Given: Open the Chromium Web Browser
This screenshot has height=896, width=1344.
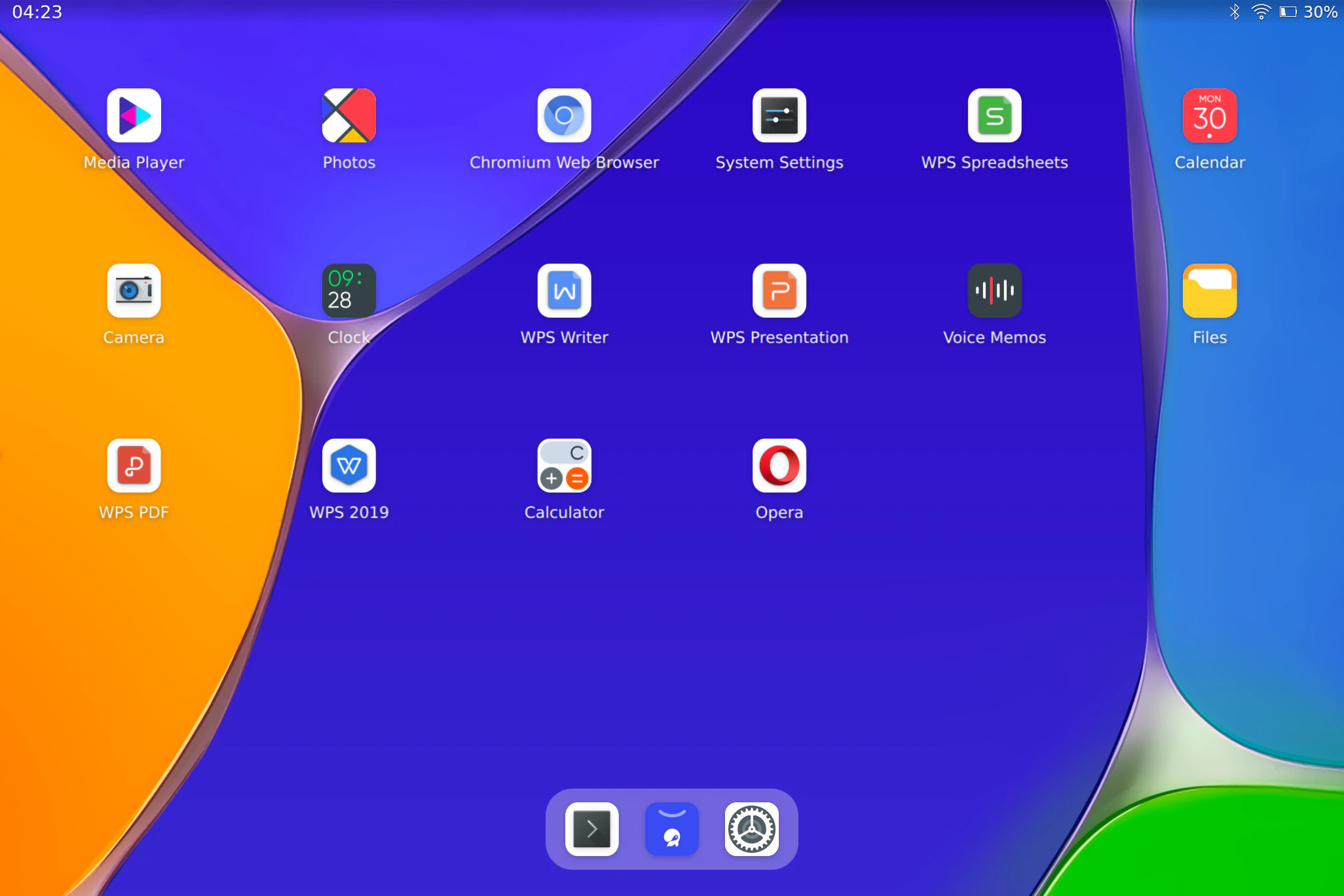Looking at the screenshot, I should point(564,115).
